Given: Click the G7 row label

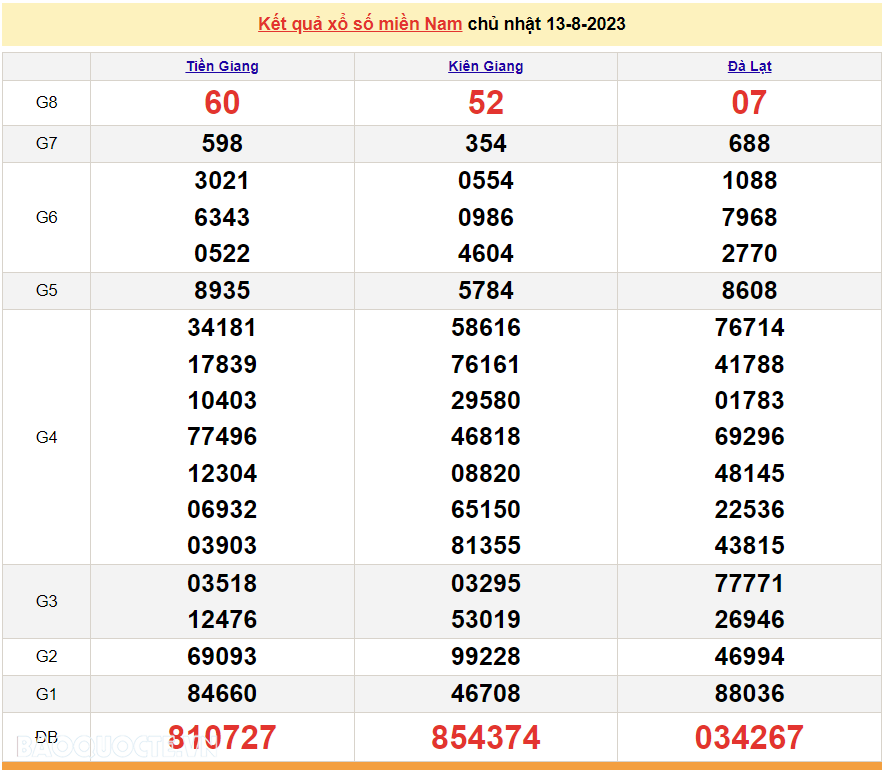Looking at the screenshot, I should (47, 143).
